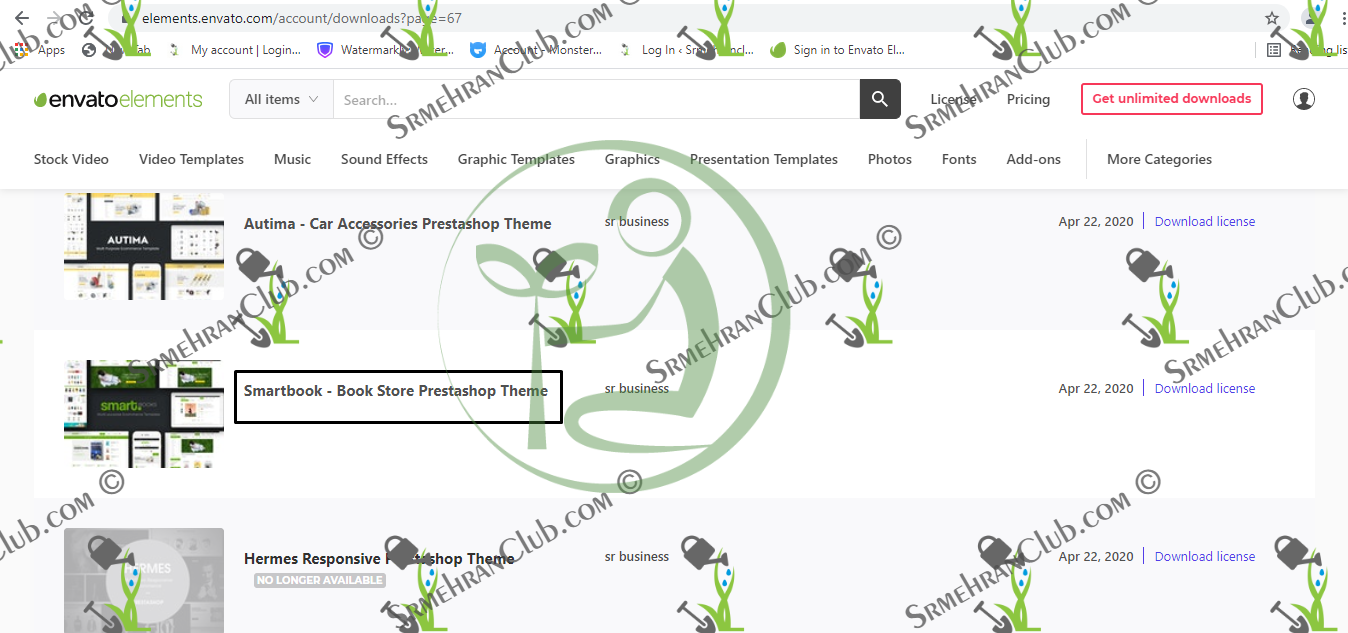This screenshot has width=1348, height=633.
Task: Open the Watermark bookmark shield icon
Action: (x=324, y=50)
